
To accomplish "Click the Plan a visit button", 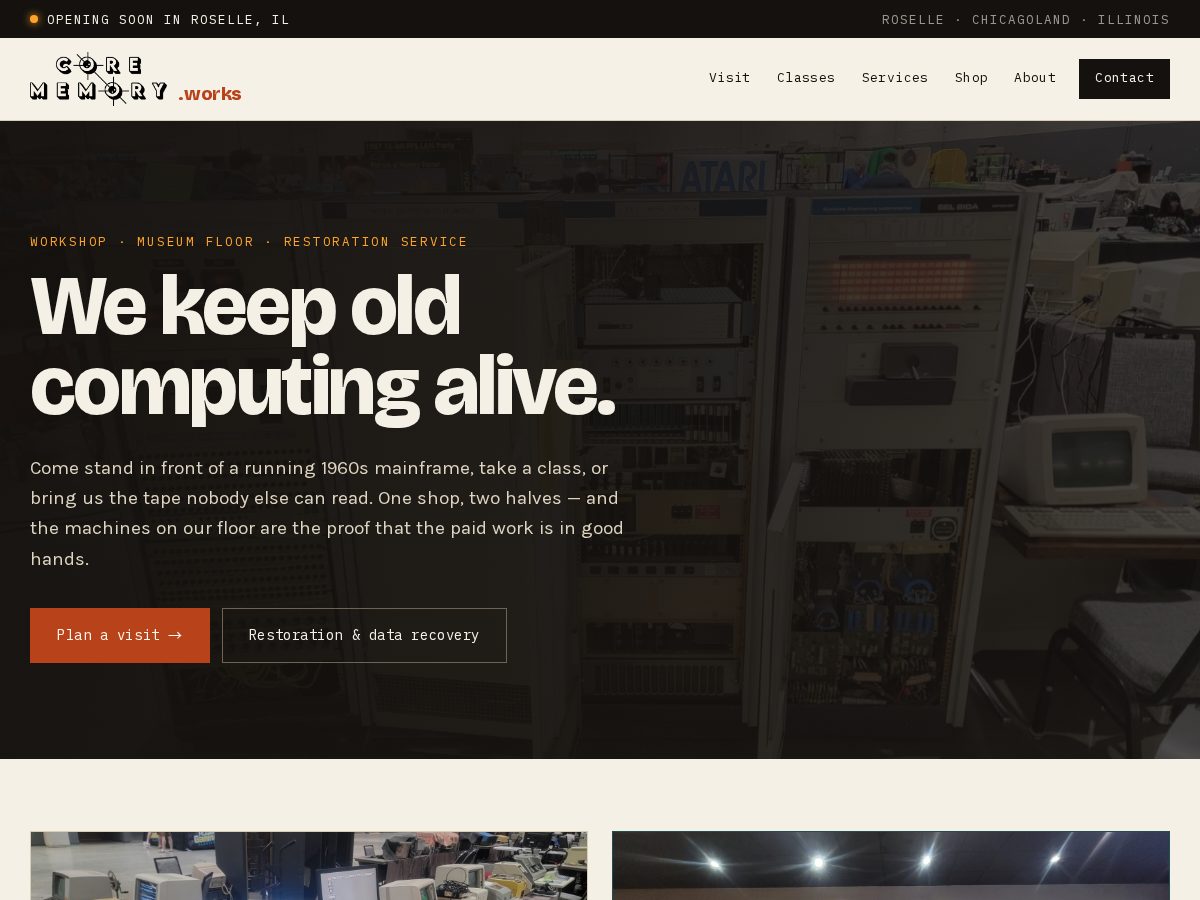I will [x=120, y=635].
